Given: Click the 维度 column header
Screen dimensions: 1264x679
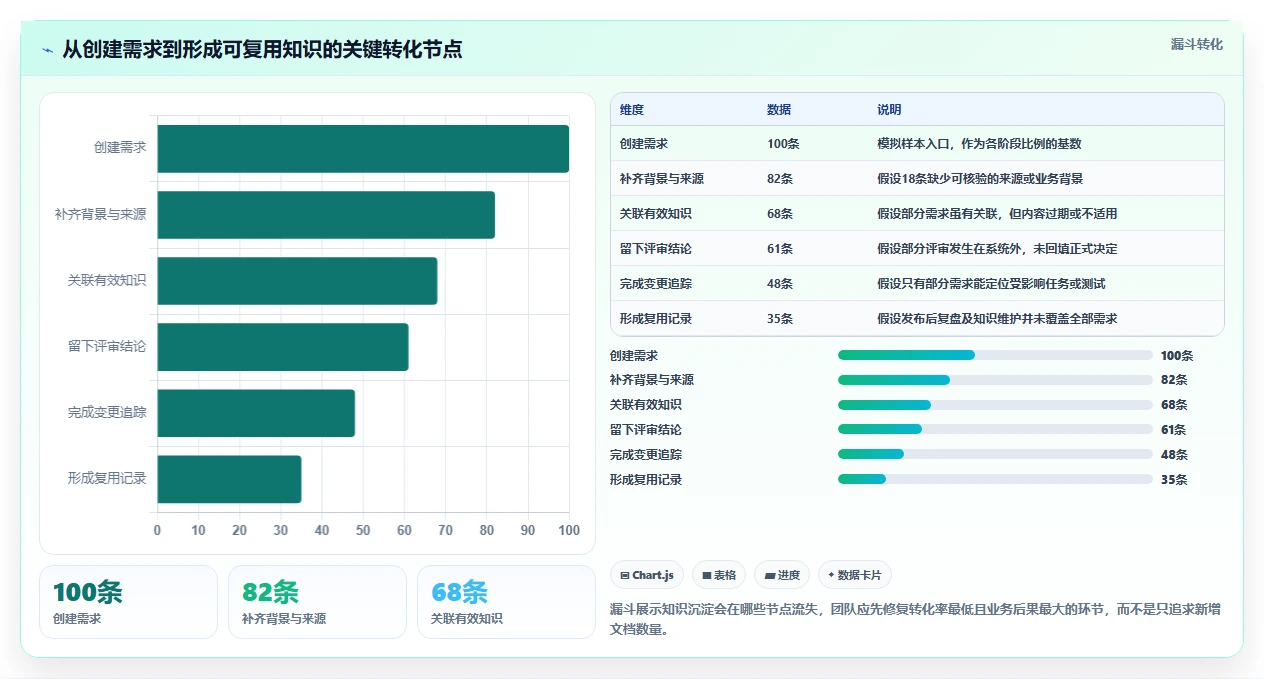Looking at the screenshot, I should coord(632,109).
